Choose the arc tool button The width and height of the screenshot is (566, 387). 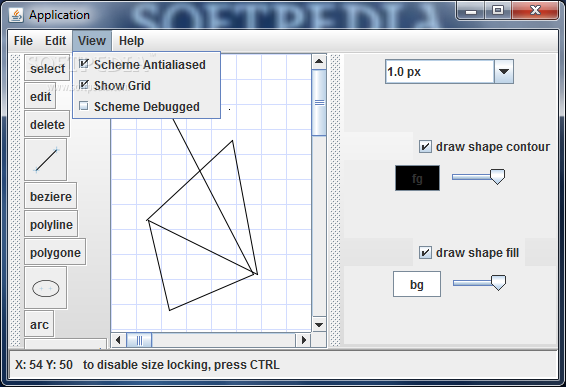(x=39, y=324)
